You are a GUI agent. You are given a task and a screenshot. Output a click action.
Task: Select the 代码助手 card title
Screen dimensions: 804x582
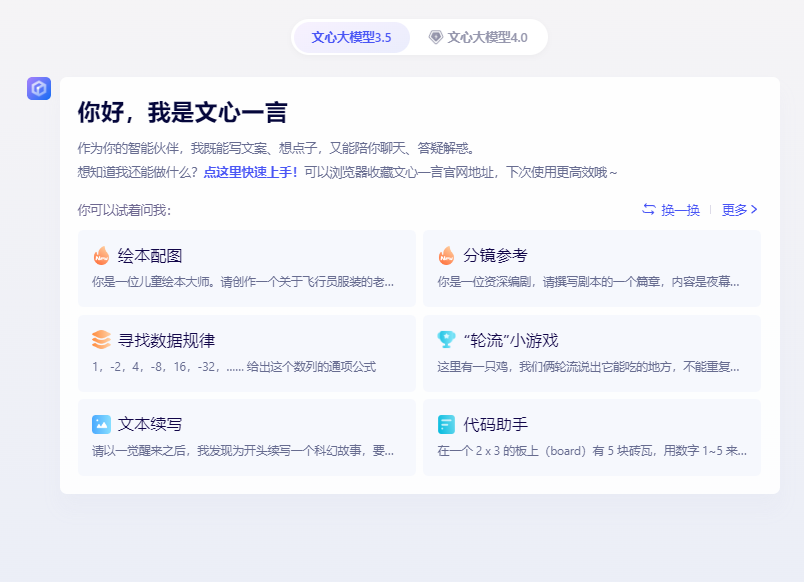[x=495, y=425]
